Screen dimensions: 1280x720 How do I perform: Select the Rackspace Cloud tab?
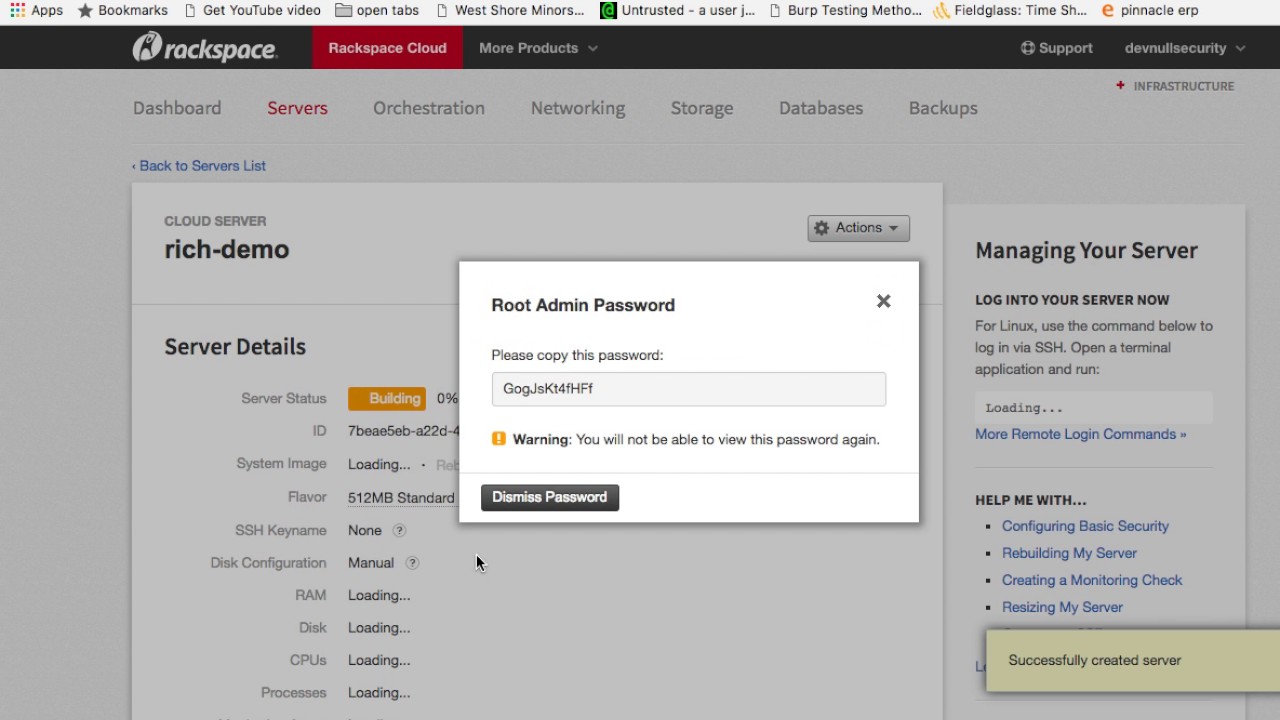coord(387,48)
